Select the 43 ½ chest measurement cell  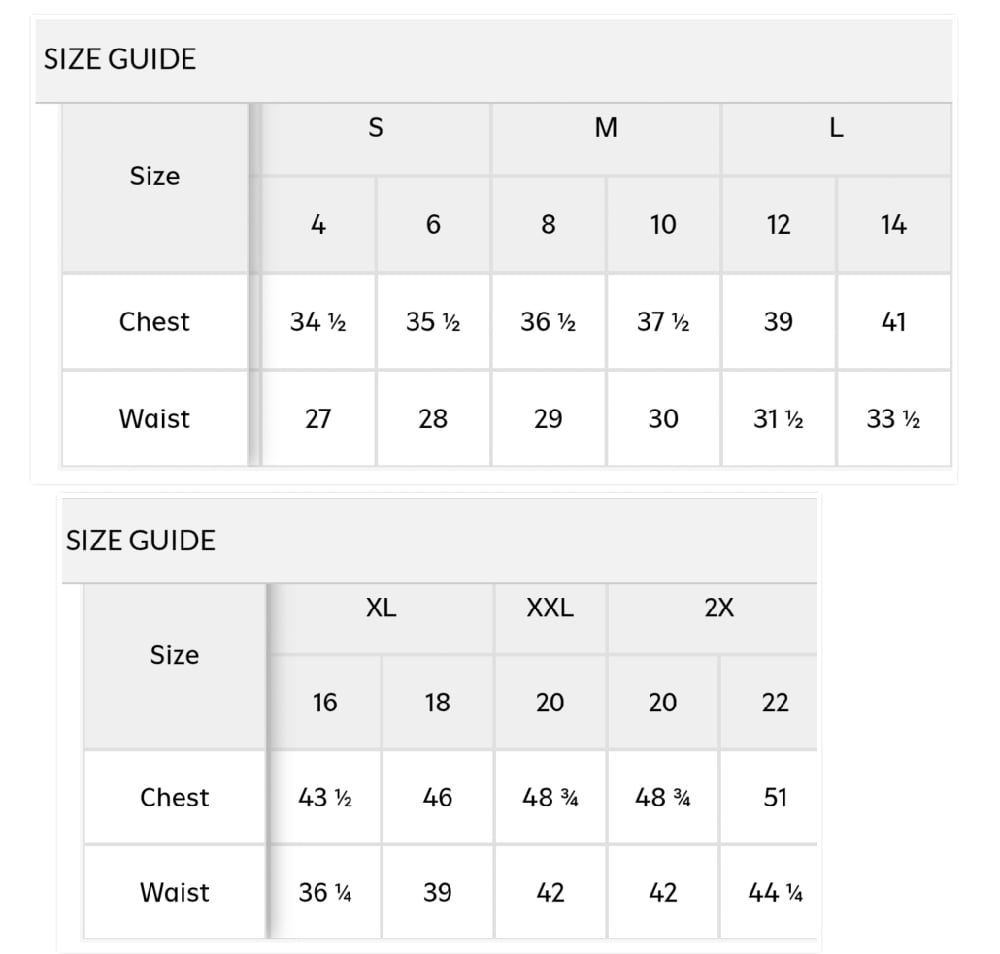(325, 797)
